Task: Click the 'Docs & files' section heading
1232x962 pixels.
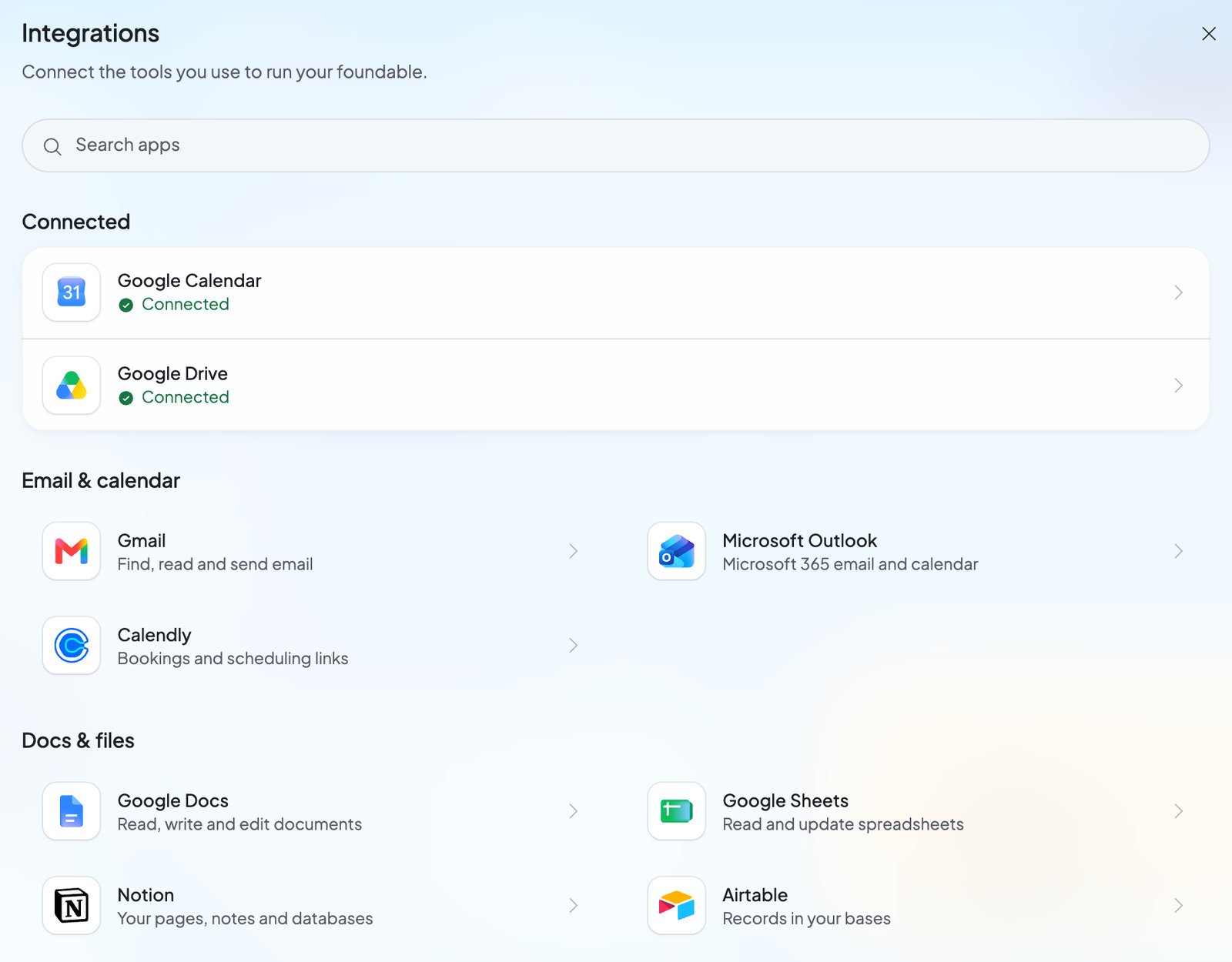Action: click(78, 741)
